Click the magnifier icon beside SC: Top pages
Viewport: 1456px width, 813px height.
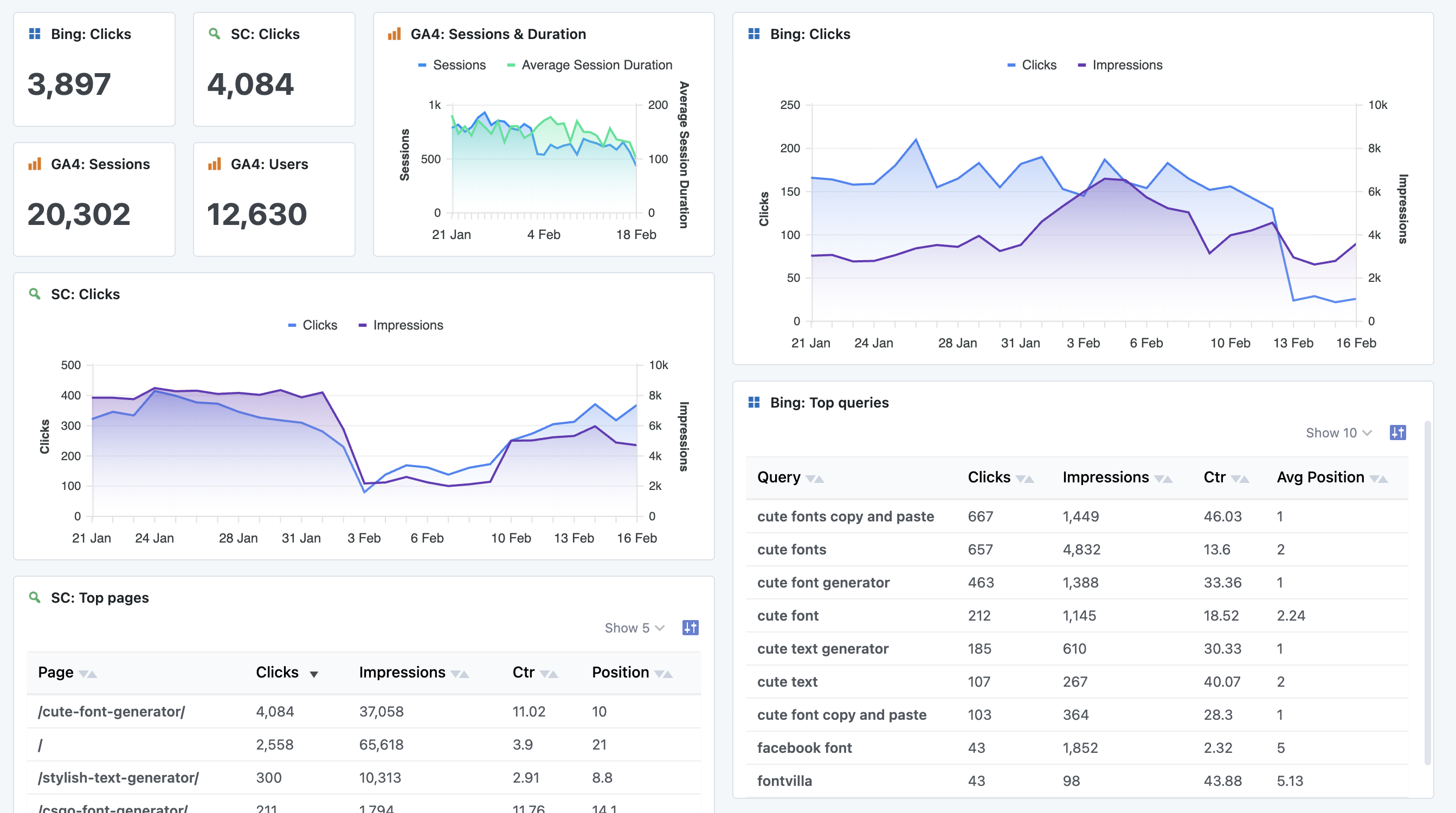click(35, 597)
